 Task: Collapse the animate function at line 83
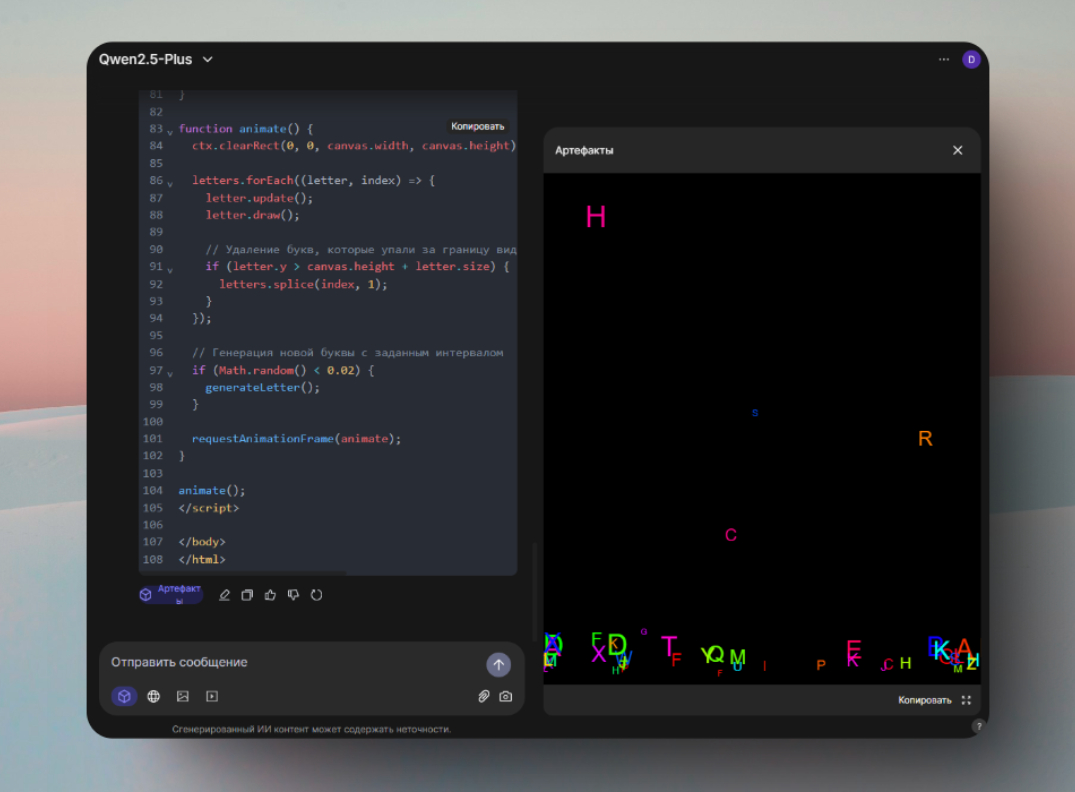[x=170, y=130]
